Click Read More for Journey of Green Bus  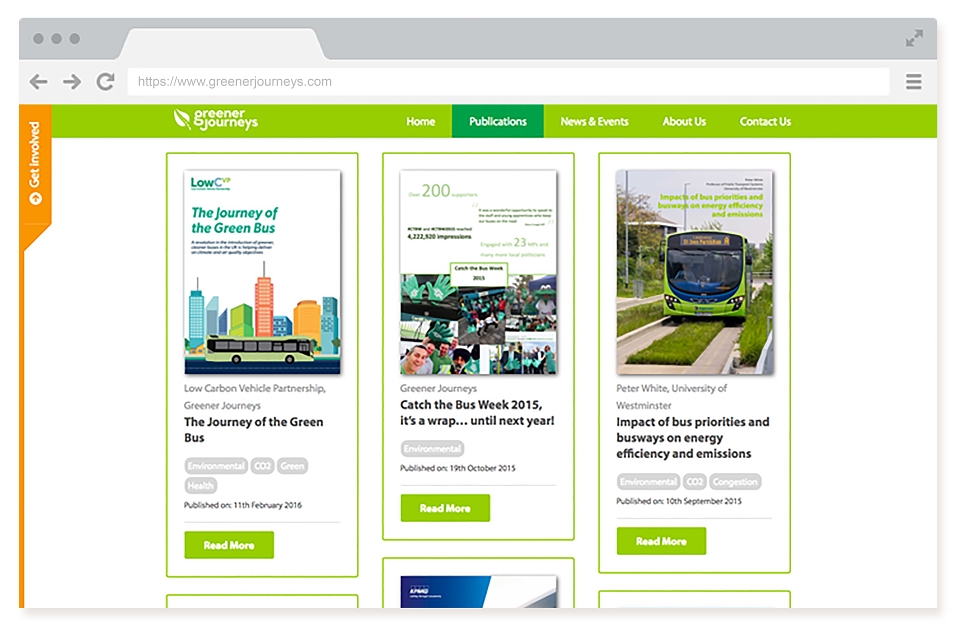pyautogui.click(x=229, y=545)
